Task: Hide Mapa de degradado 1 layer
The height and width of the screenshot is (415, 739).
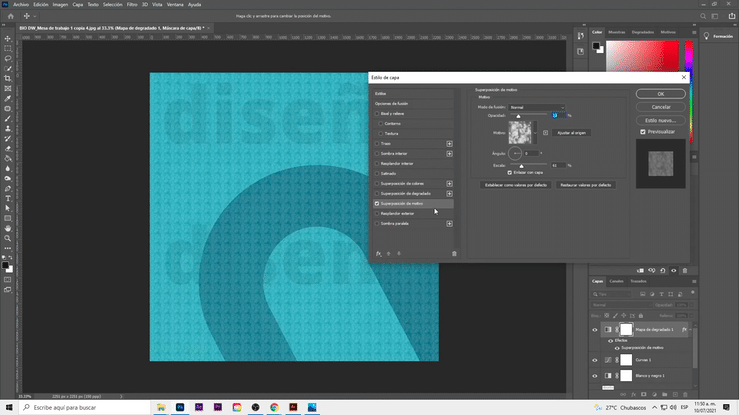Action: point(594,330)
